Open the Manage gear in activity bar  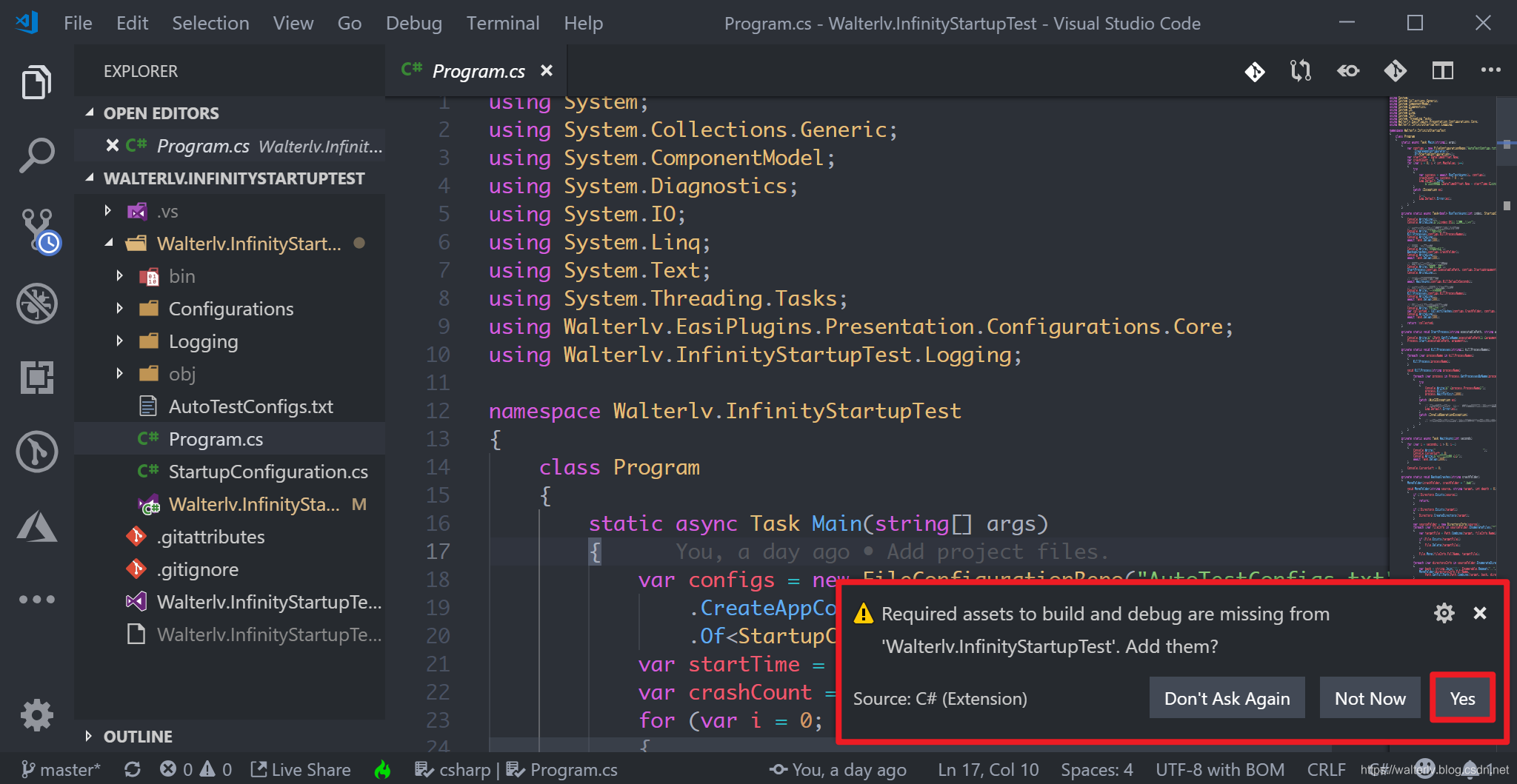(36, 715)
